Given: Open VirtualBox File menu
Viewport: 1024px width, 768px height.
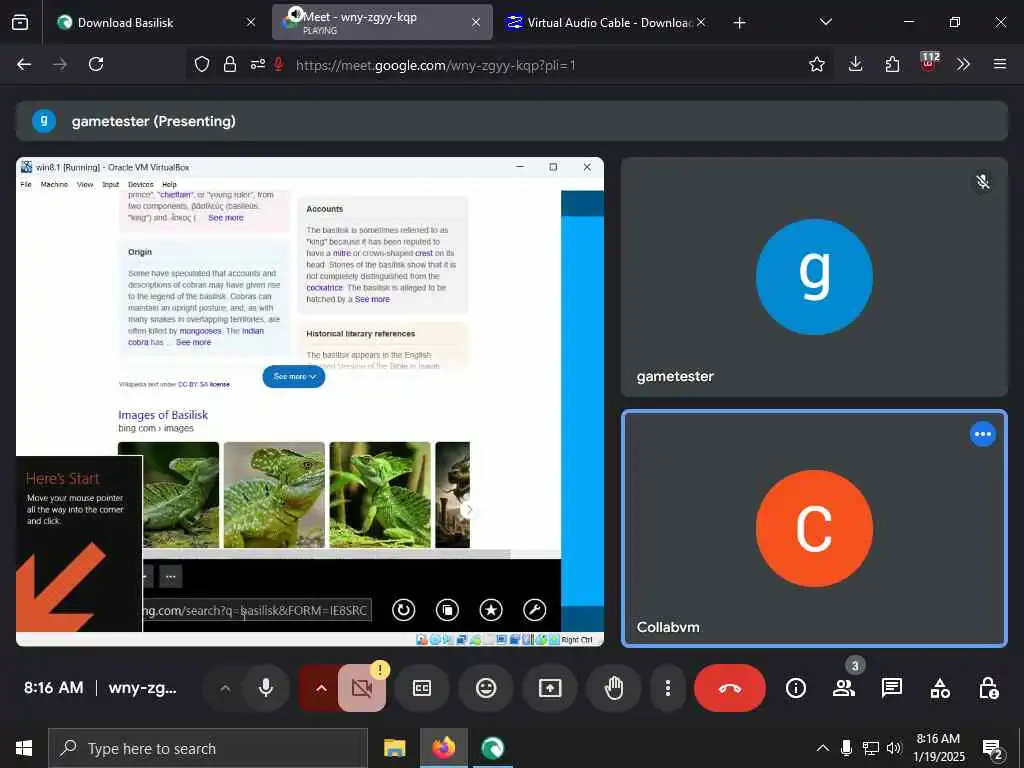Looking at the screenshot, I should point(26,185).
